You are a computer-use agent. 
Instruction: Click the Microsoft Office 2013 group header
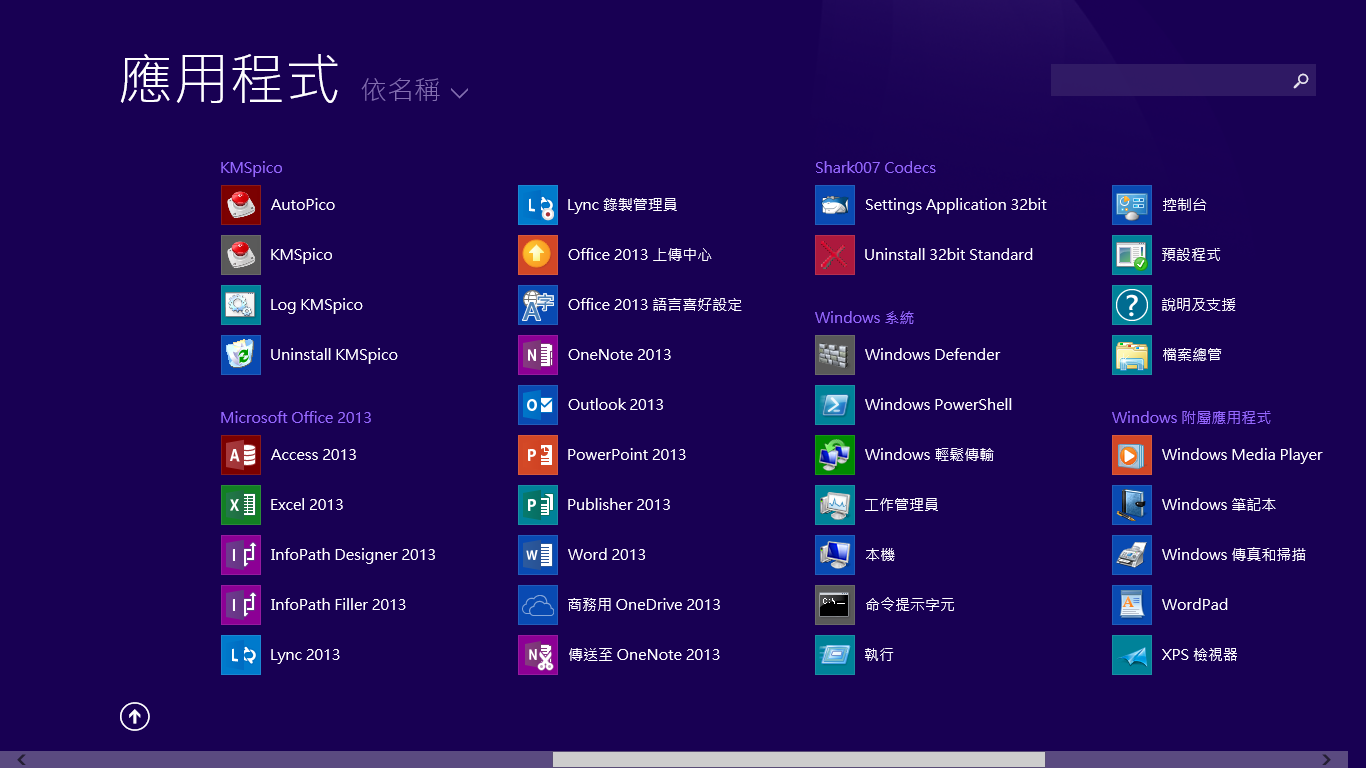click(296, 418)
